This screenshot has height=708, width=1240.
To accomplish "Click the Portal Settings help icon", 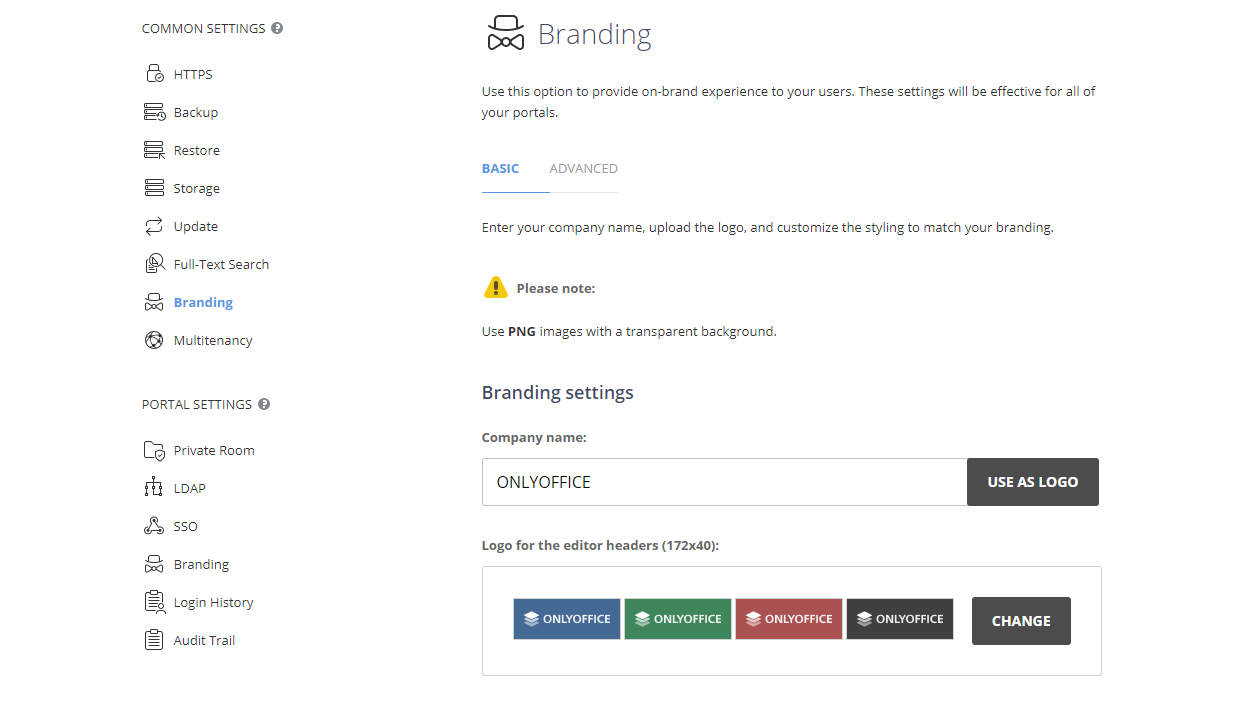I will coord(263,404).
